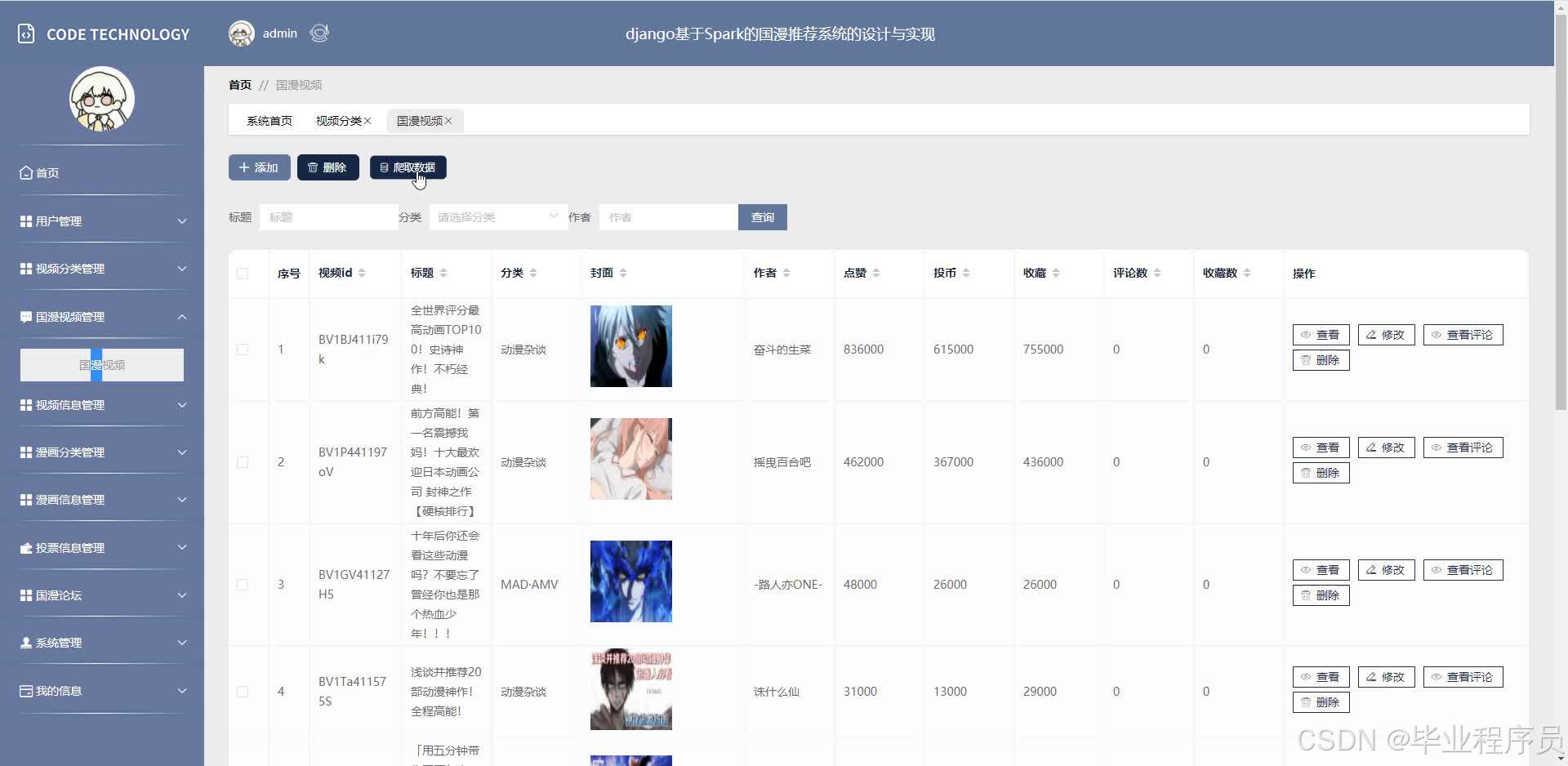
Task: Expand the 漫画信息管理 menu chevron
Action: [182, 500]
